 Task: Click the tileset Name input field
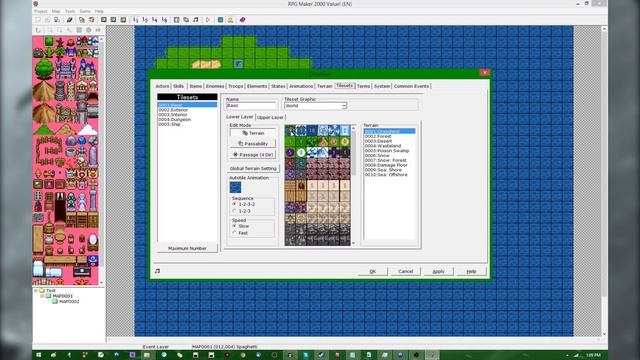tap(251, 106)
